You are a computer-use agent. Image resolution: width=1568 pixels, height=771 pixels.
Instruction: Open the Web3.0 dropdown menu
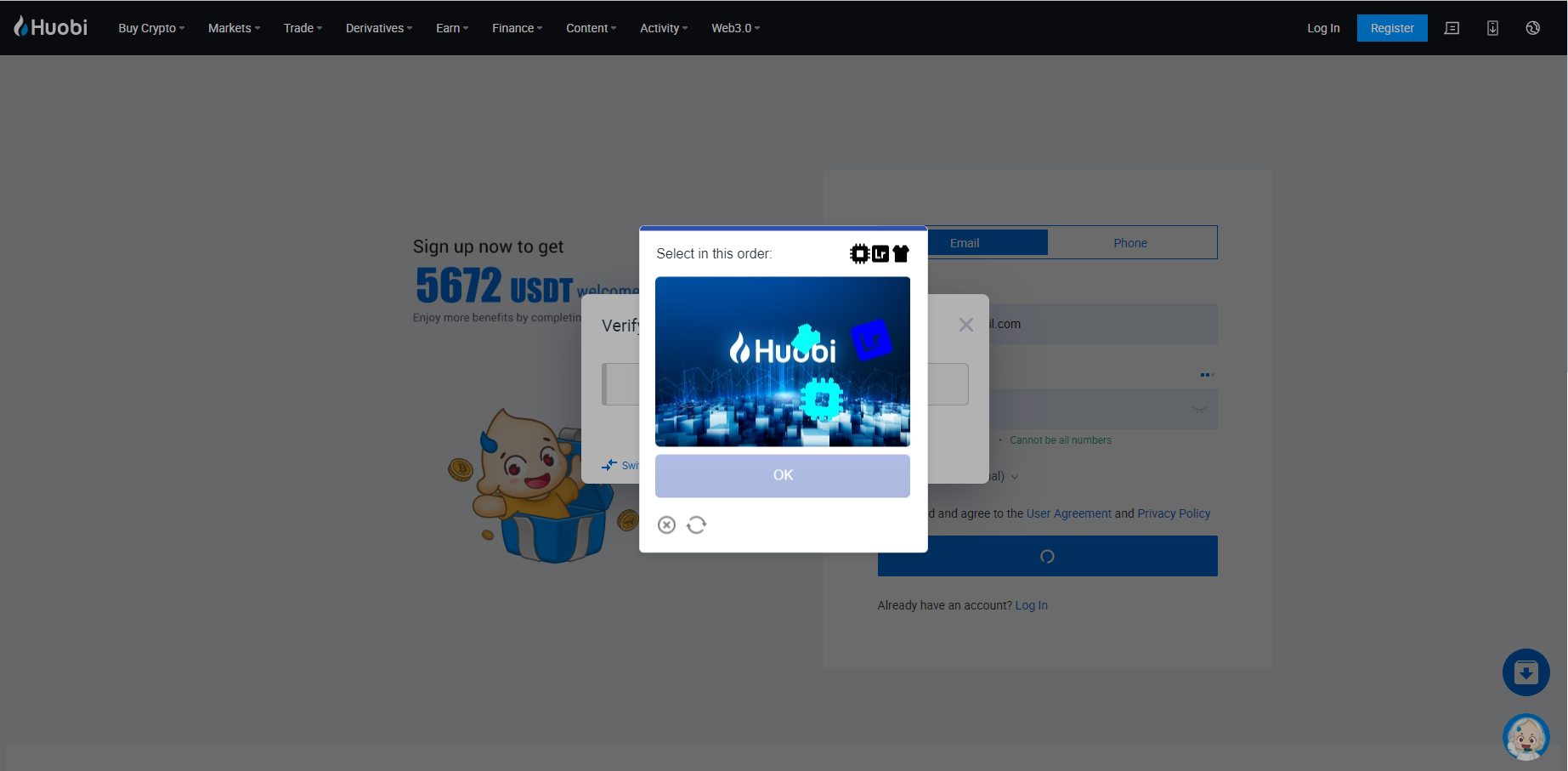click(x=735, y=28)
